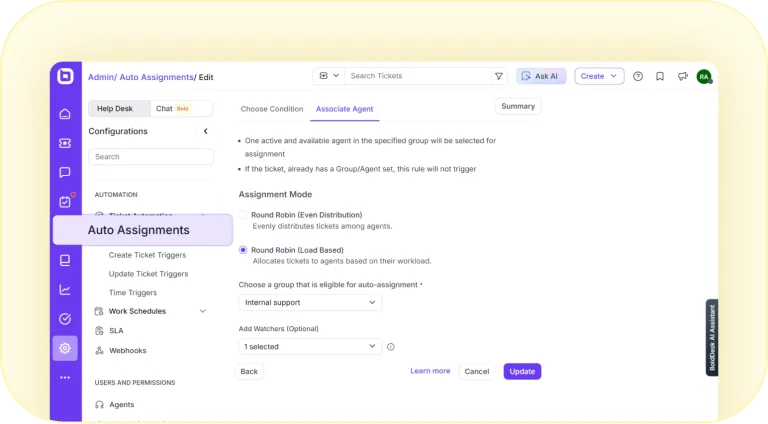768x424 pixels.
Task: Select Round Robin (Load Based) option
Action: pyautogui.click(x=243, y=250)
